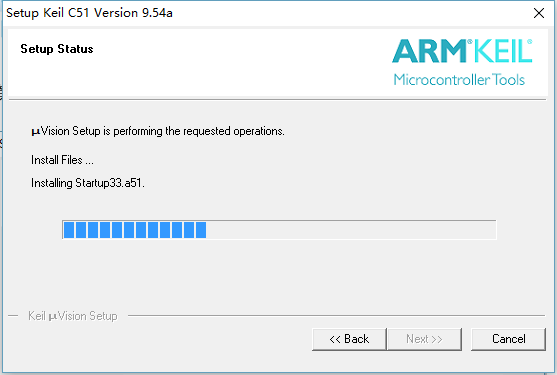Screen dimensions: 557x375
Task: Click the separator line beside Keil µVision Setup
Action: coord(336,315)
